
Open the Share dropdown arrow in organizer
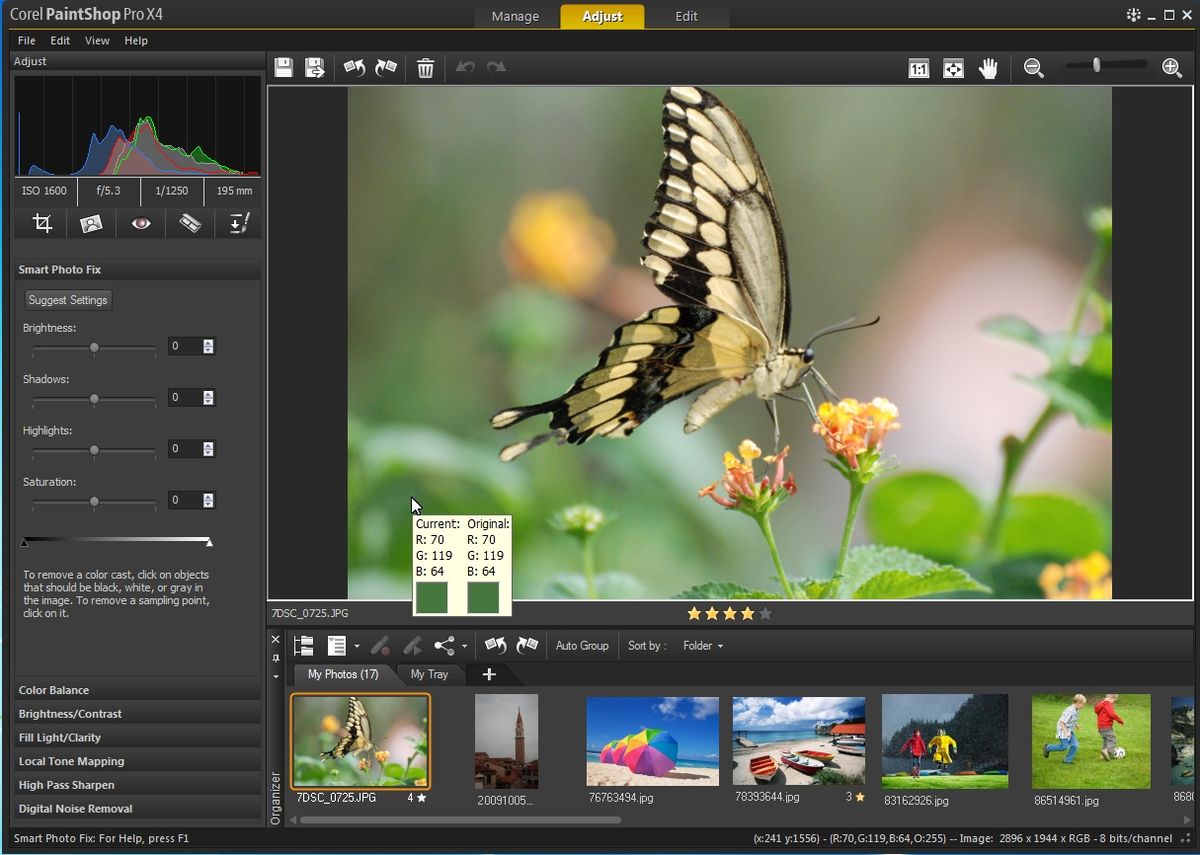pyautogui.click(x=464, y=647)
